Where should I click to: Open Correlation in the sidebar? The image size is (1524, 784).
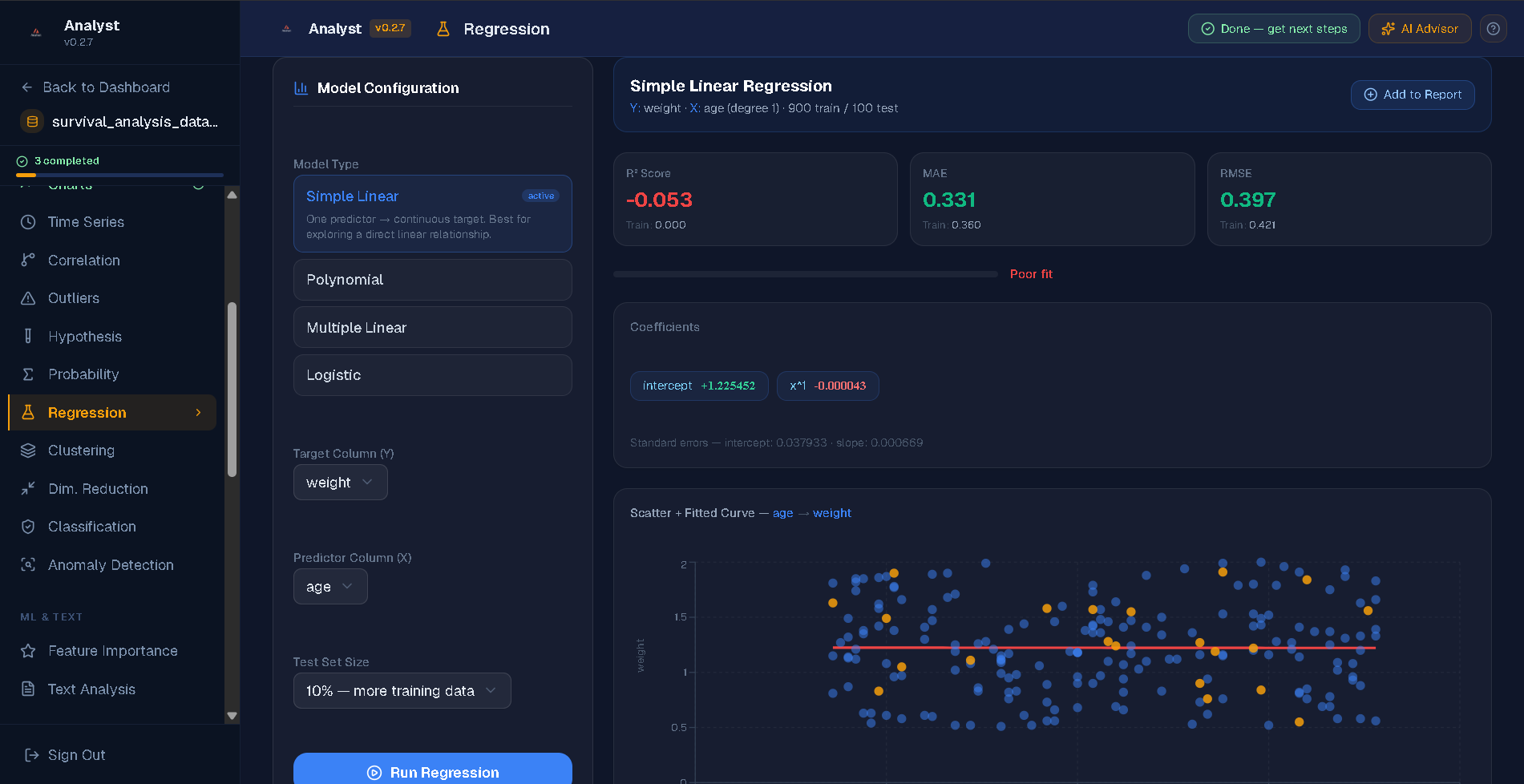[112, 260]
